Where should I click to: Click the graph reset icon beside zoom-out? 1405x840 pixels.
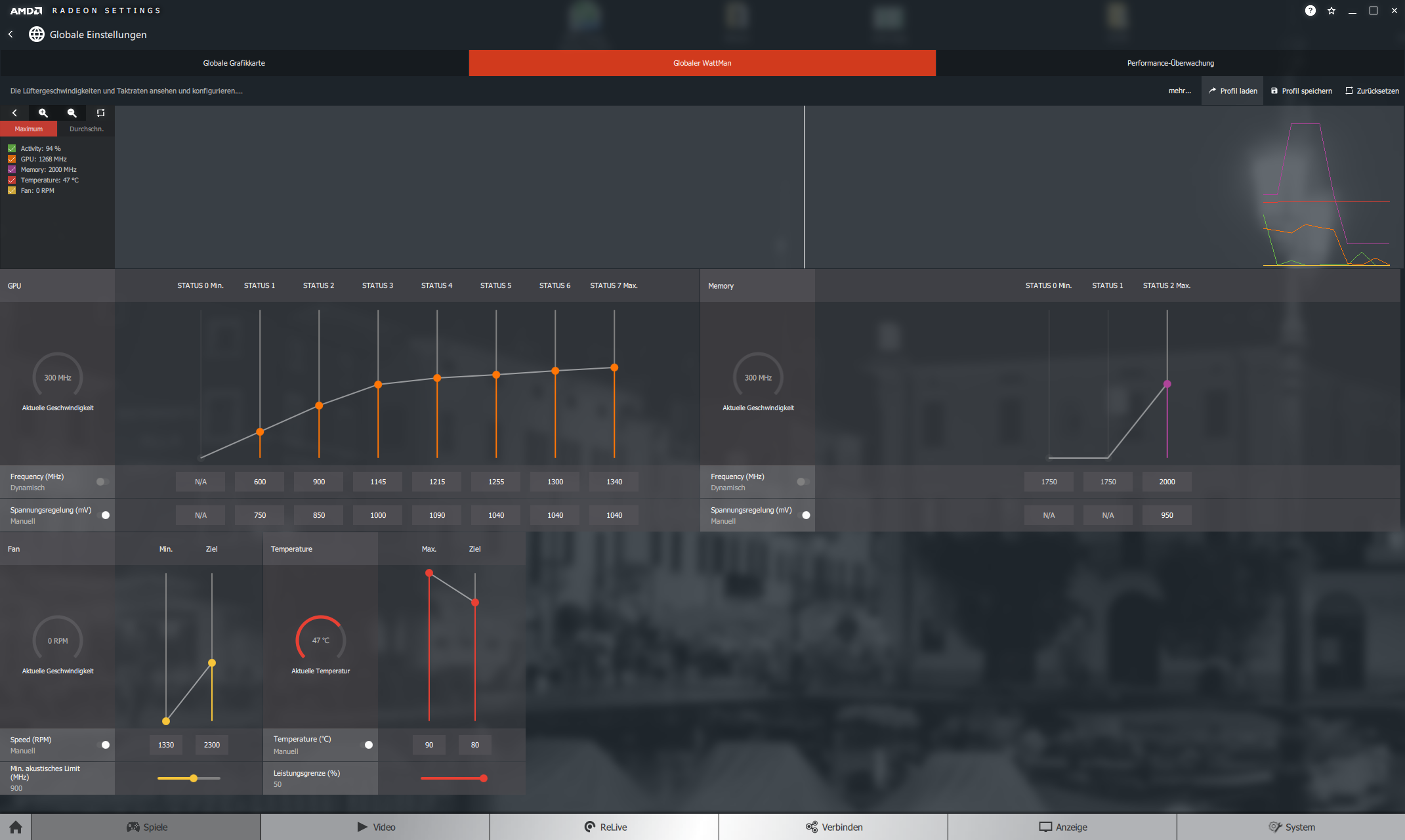click(100, 113)
